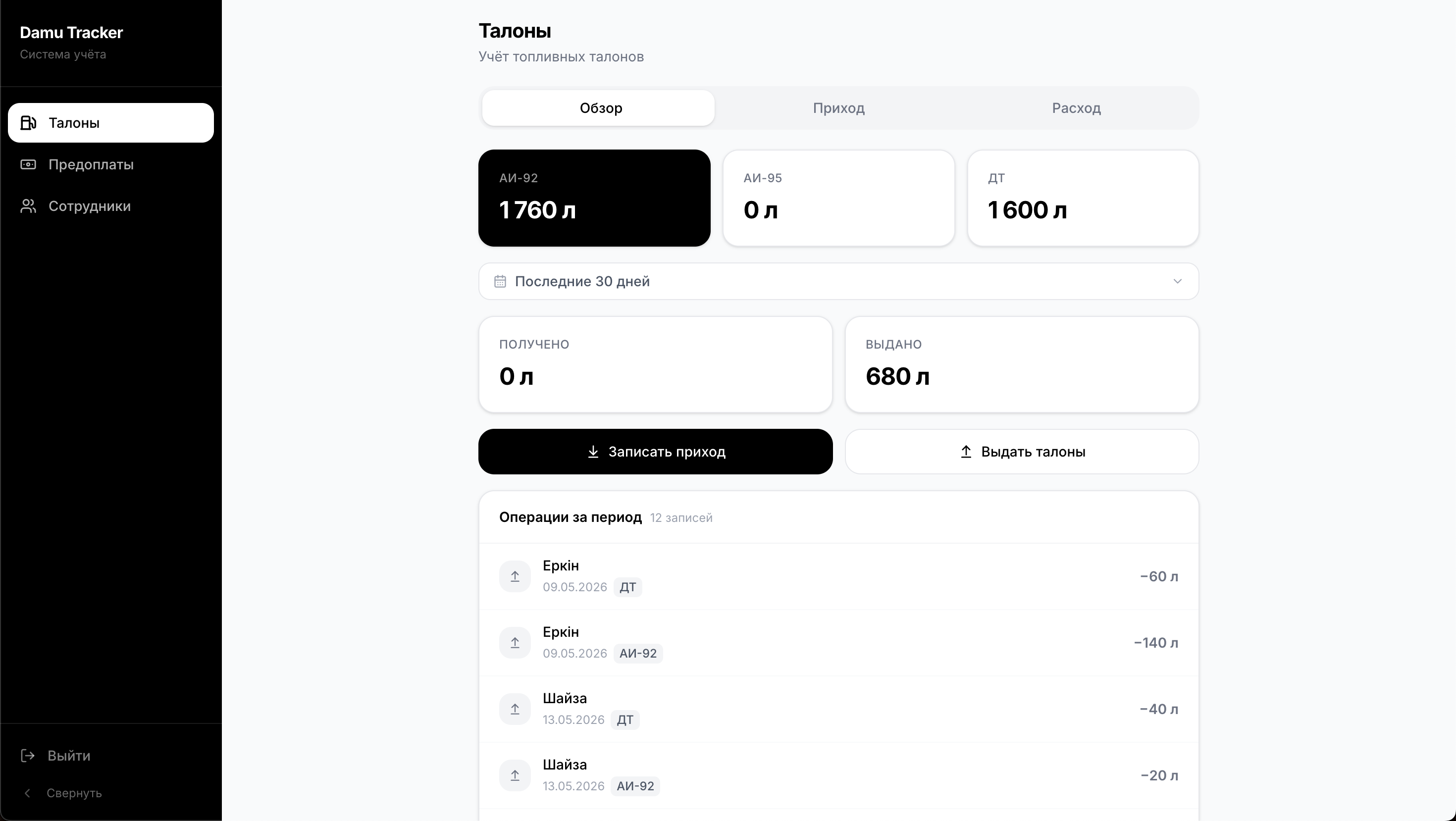Click the chevron arrow in the period selector

[1177, 281]
